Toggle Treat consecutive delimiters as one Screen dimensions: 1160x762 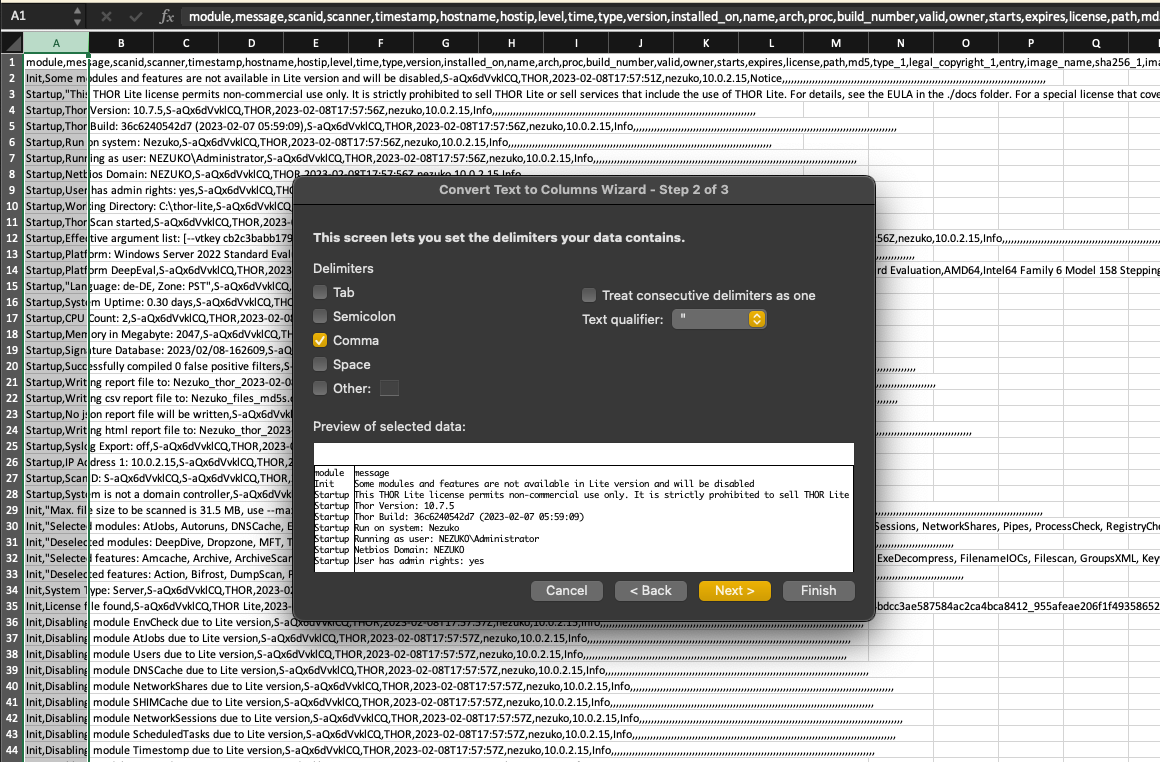click(x=590, y=295)
